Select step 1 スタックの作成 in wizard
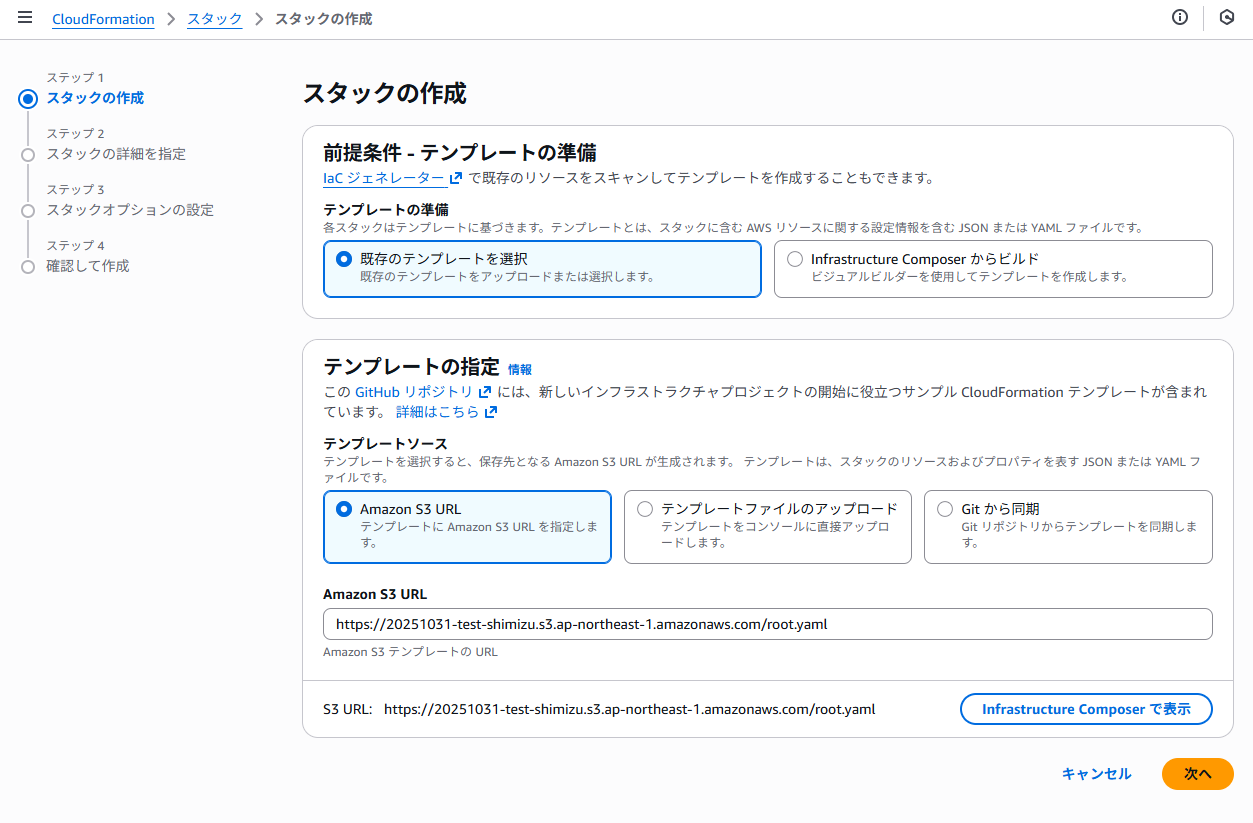This screenshot has width=1253, height=823. tap(95, 98)
